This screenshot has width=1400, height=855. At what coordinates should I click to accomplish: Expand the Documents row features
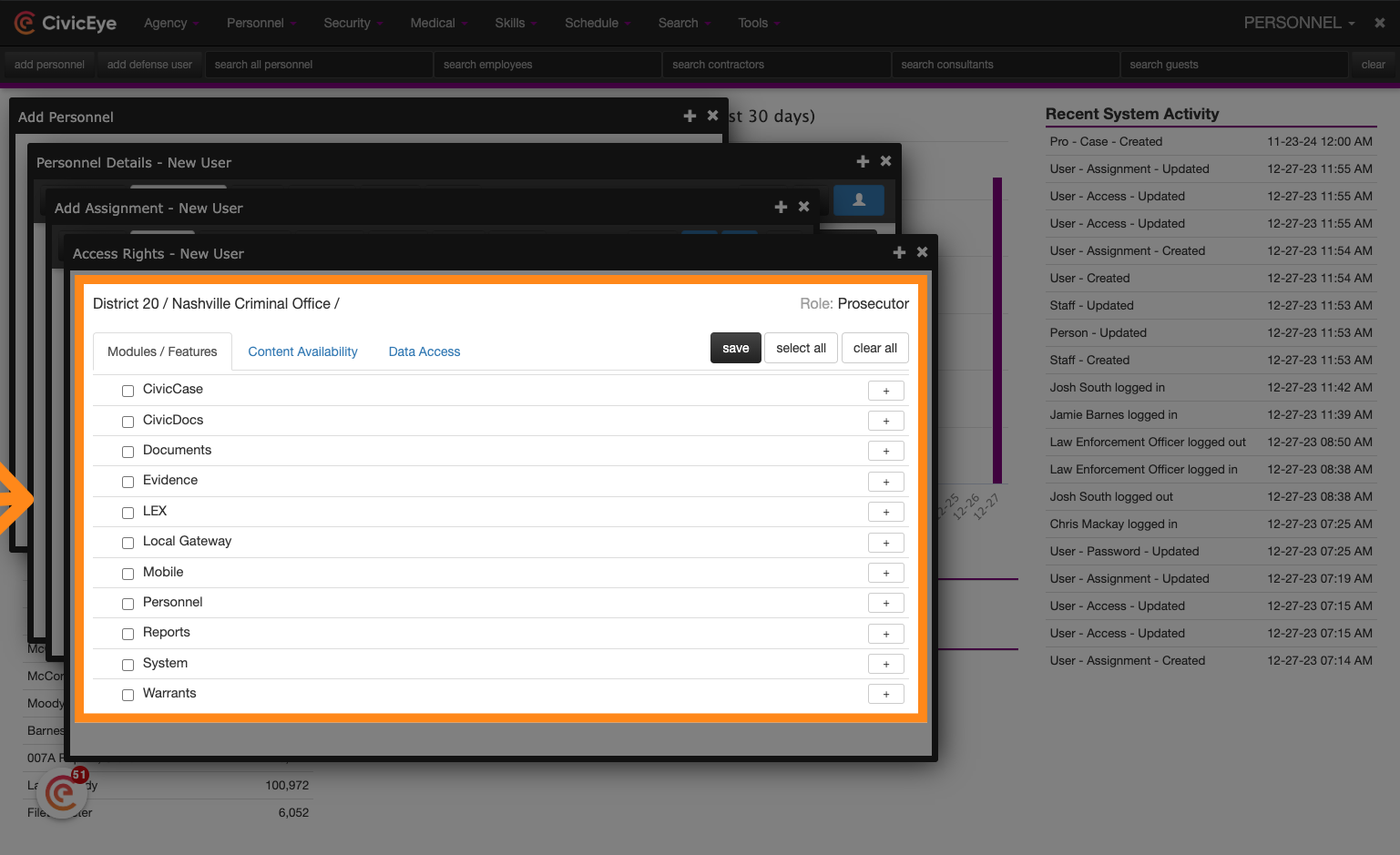point(885,451)
